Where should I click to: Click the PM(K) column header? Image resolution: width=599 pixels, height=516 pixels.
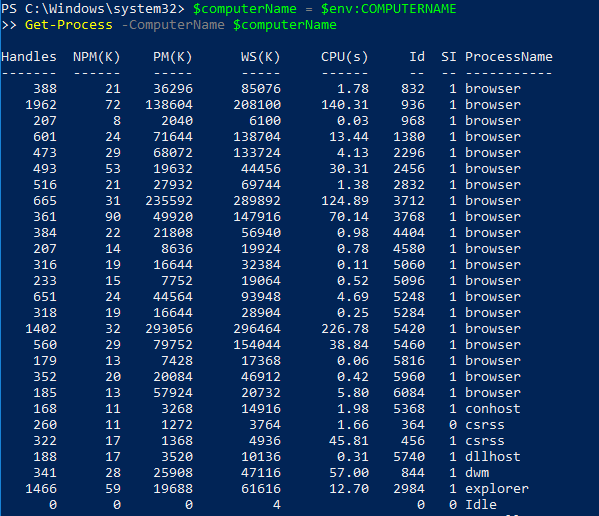coord(173,57)
